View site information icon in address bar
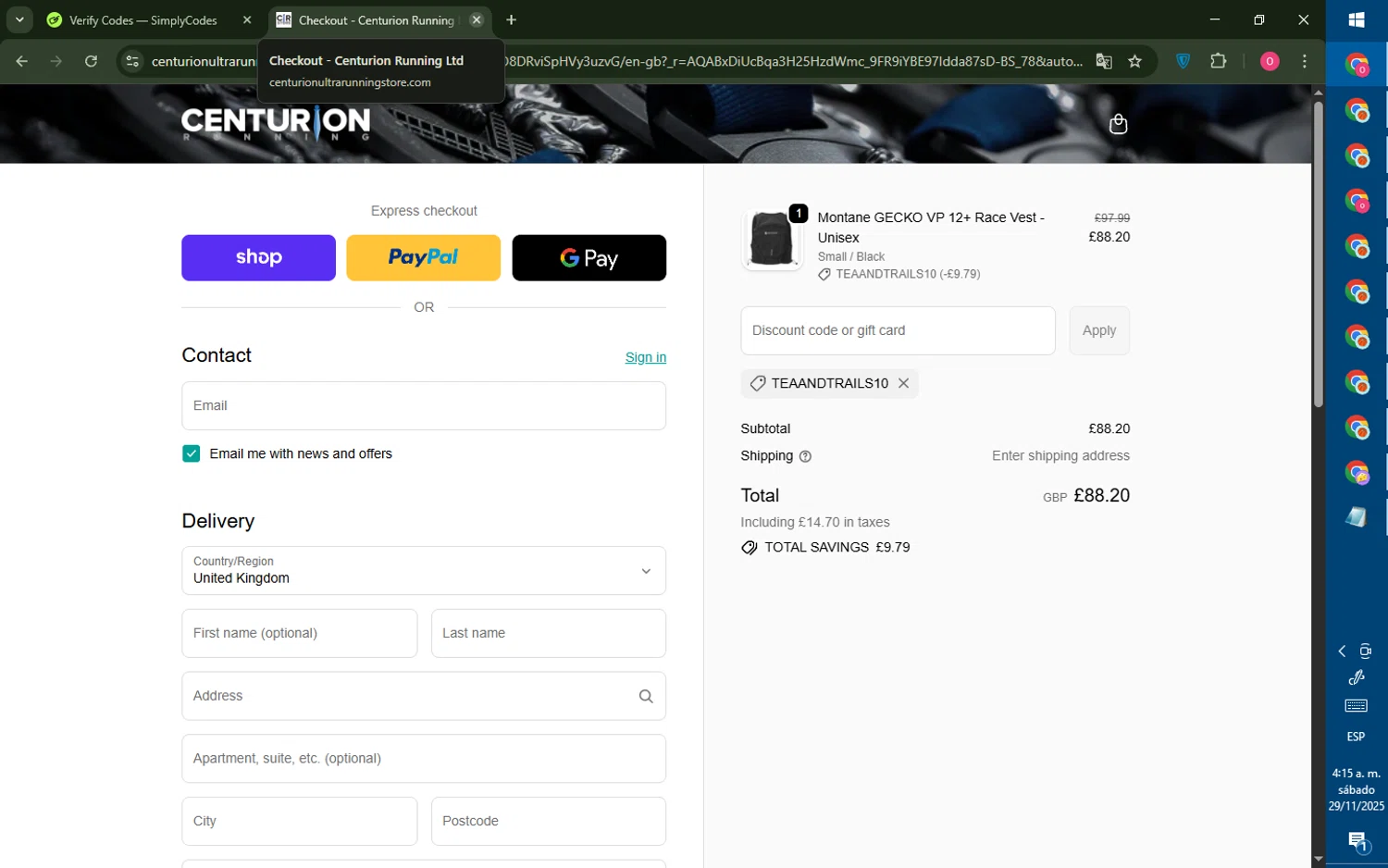This screenshot has width=1388, height=868. click(132, 61)
